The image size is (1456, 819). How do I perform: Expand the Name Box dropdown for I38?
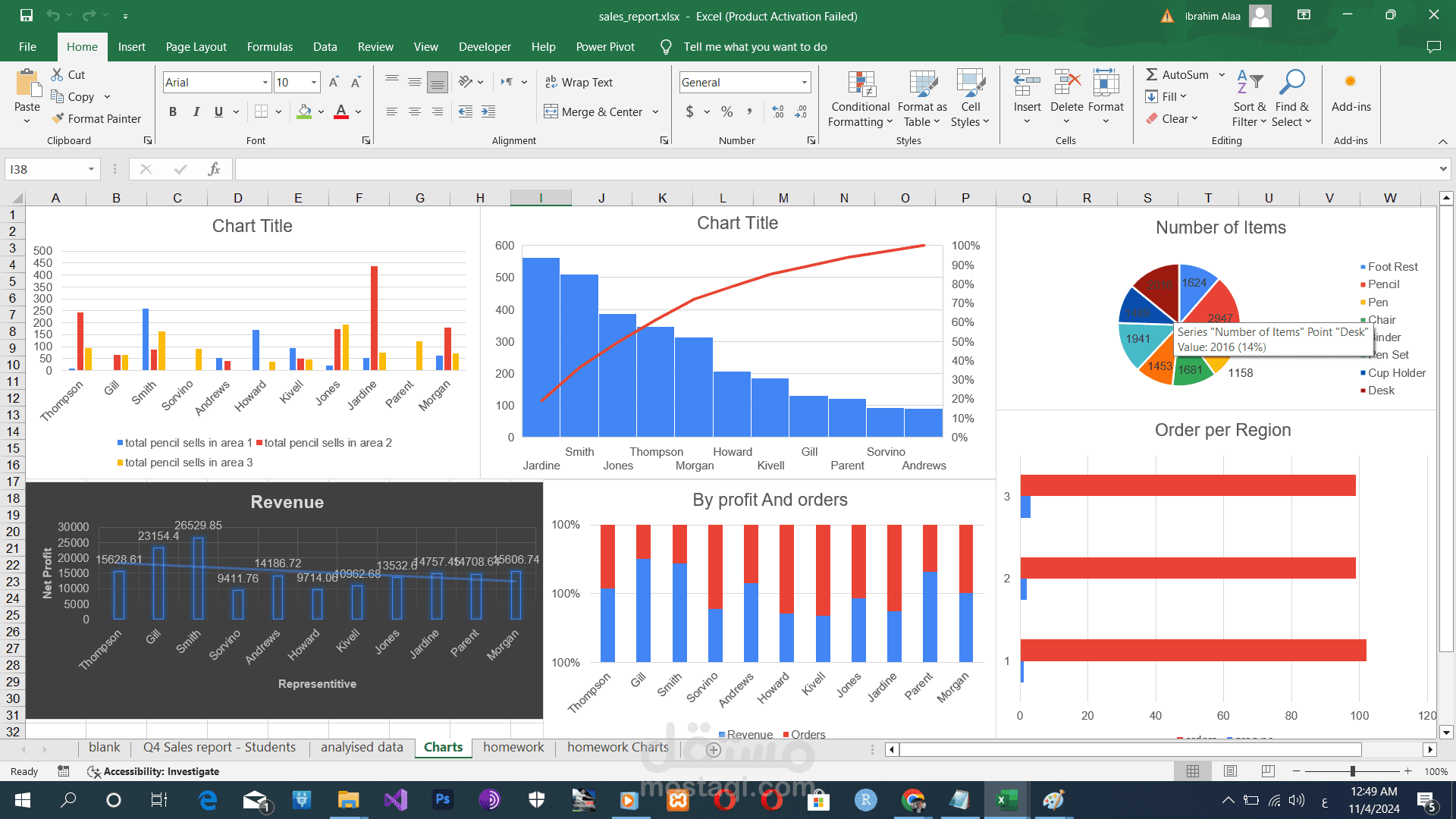pyautogui.click(x=91, y=169)
